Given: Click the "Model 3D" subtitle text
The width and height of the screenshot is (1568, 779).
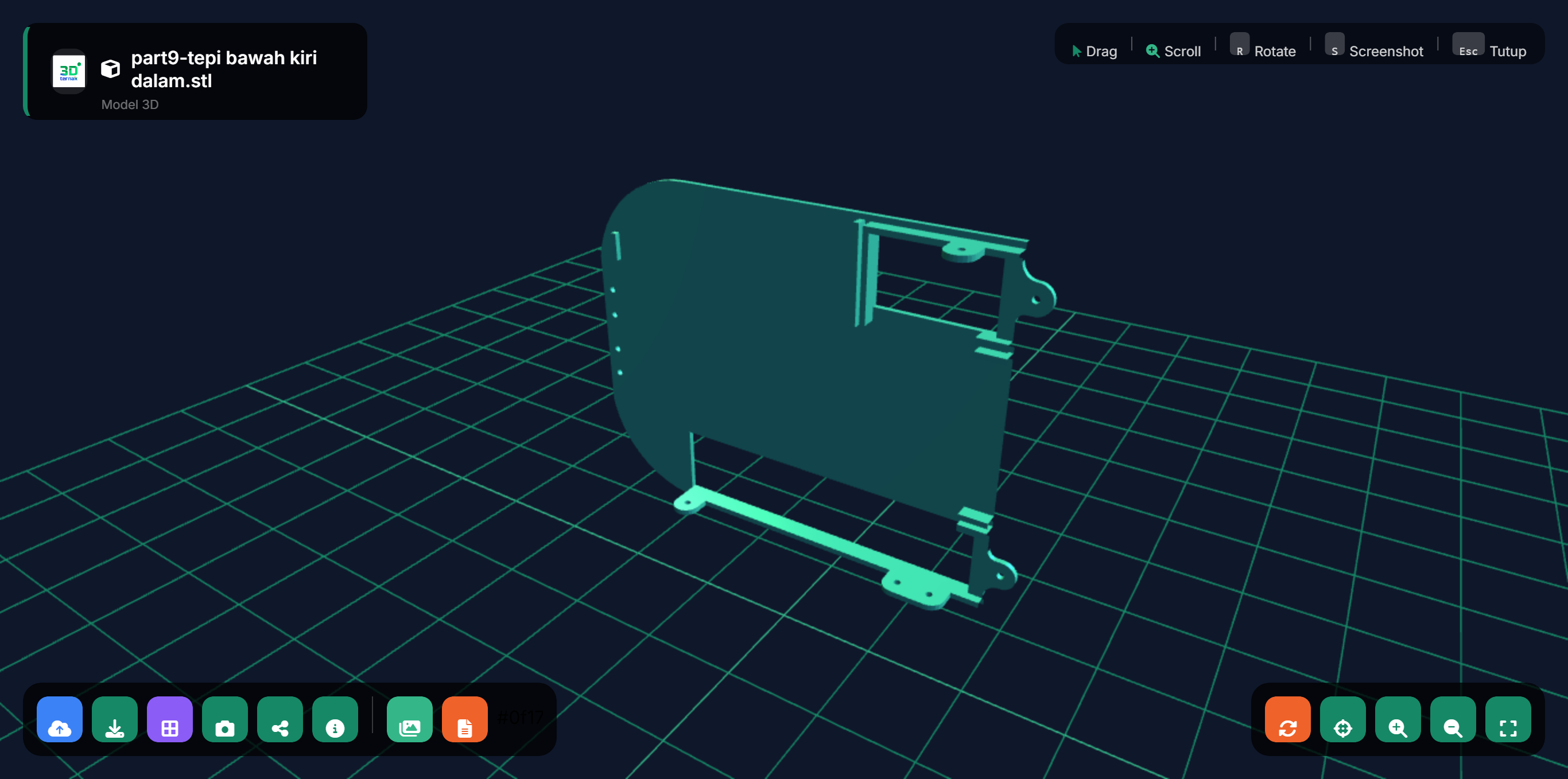Looking at the screenshot, I should pyautogui.click(x=130, y=104).
